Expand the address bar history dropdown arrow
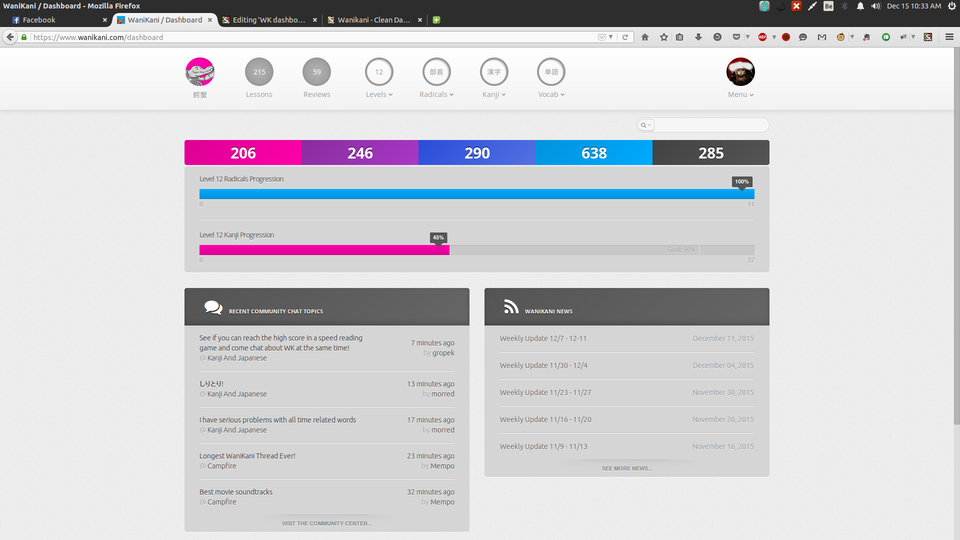This screenshot has width=960, height=540. pyautogui.click(x=610, y=37)
